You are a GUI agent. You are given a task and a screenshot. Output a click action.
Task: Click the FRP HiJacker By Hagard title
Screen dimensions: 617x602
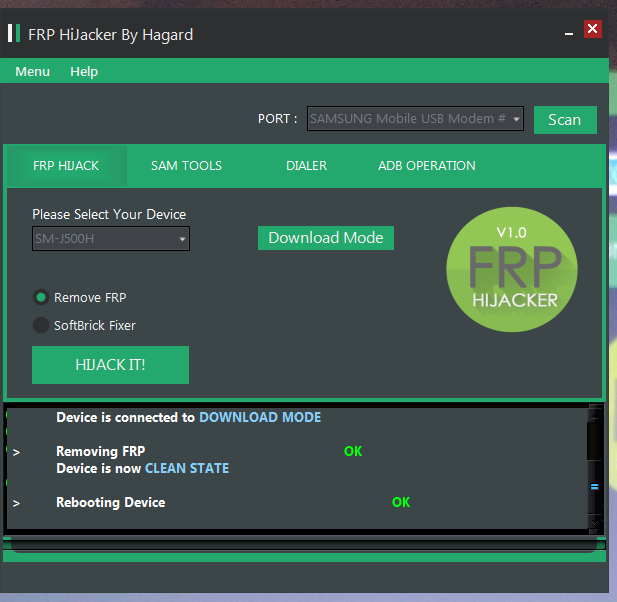coord(111,35)
